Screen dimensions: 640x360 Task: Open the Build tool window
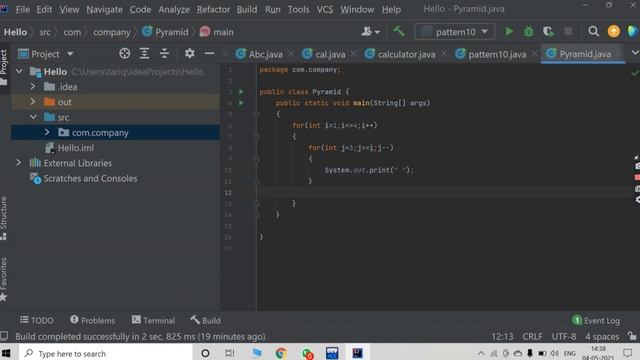point(205,320)
